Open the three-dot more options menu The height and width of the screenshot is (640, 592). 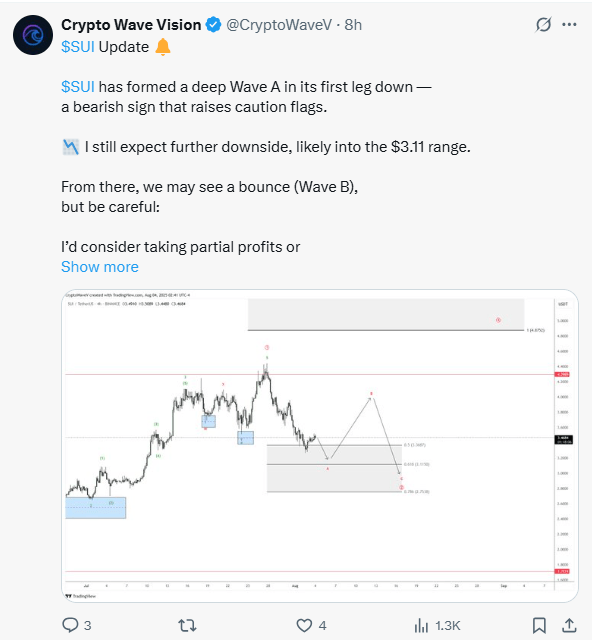(x=569, y=25)
